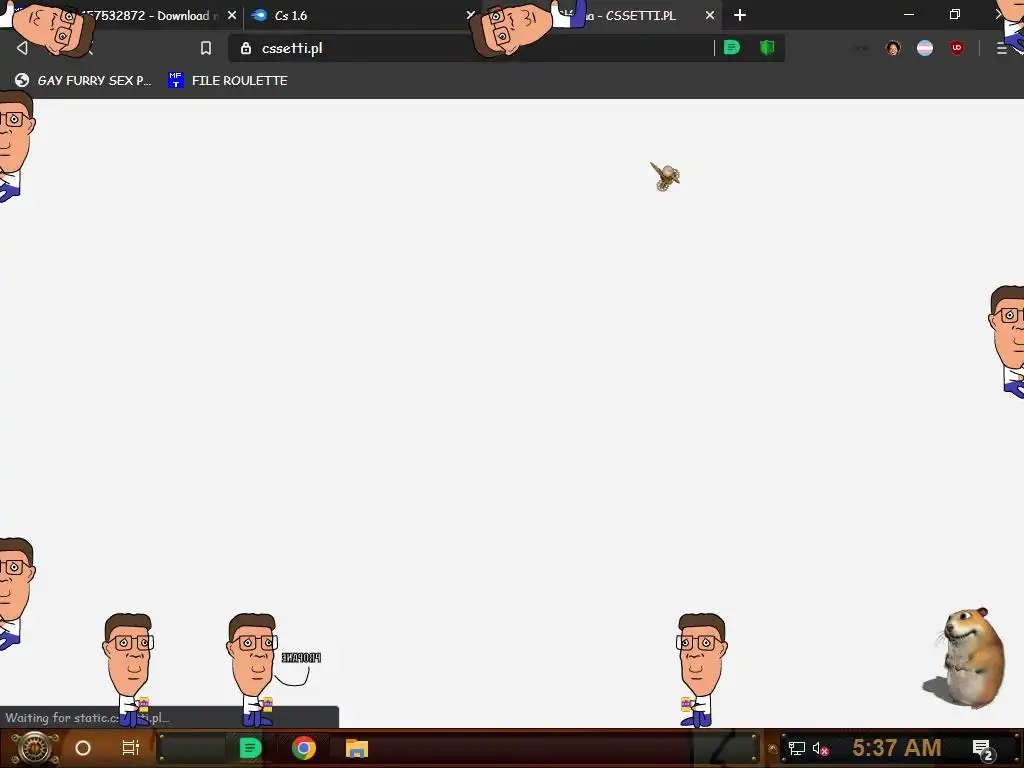Restore down the browser window
The width and height of the screenshot is (1024, 768).
click(955, 14)
